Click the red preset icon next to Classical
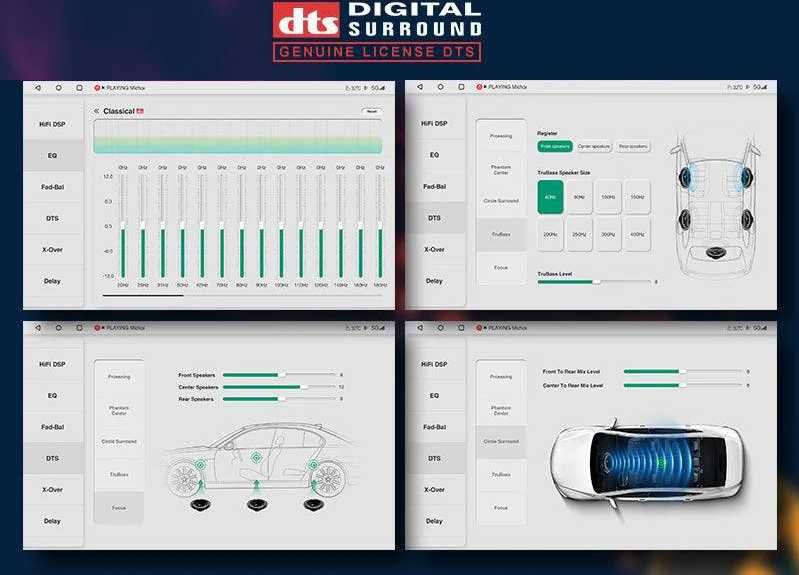 pyautogui.click(x=140, y=111)
